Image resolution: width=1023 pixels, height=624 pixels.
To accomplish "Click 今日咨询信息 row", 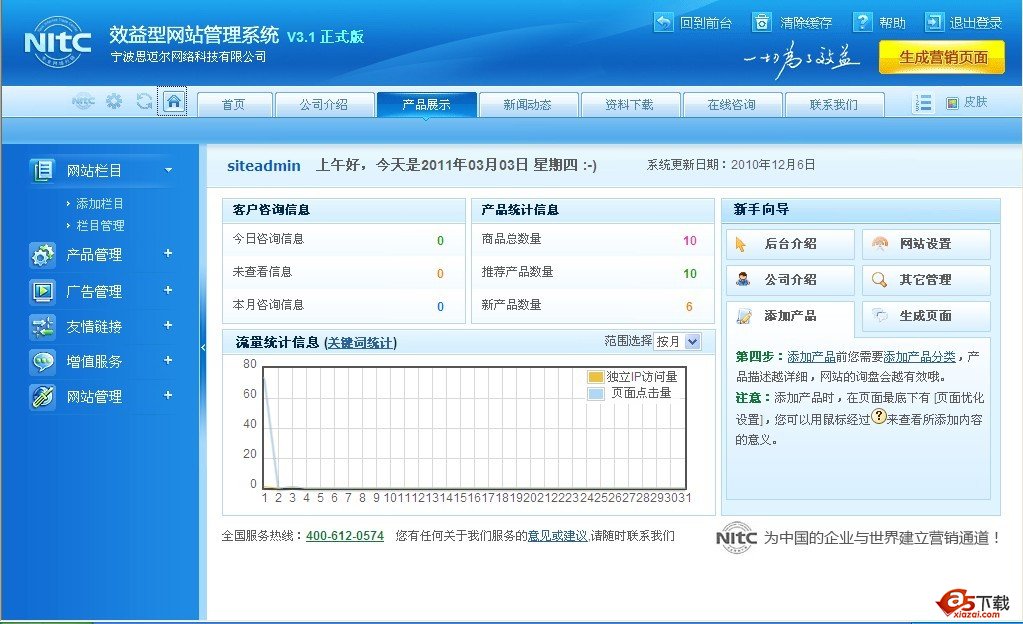I will pos(344,240).
